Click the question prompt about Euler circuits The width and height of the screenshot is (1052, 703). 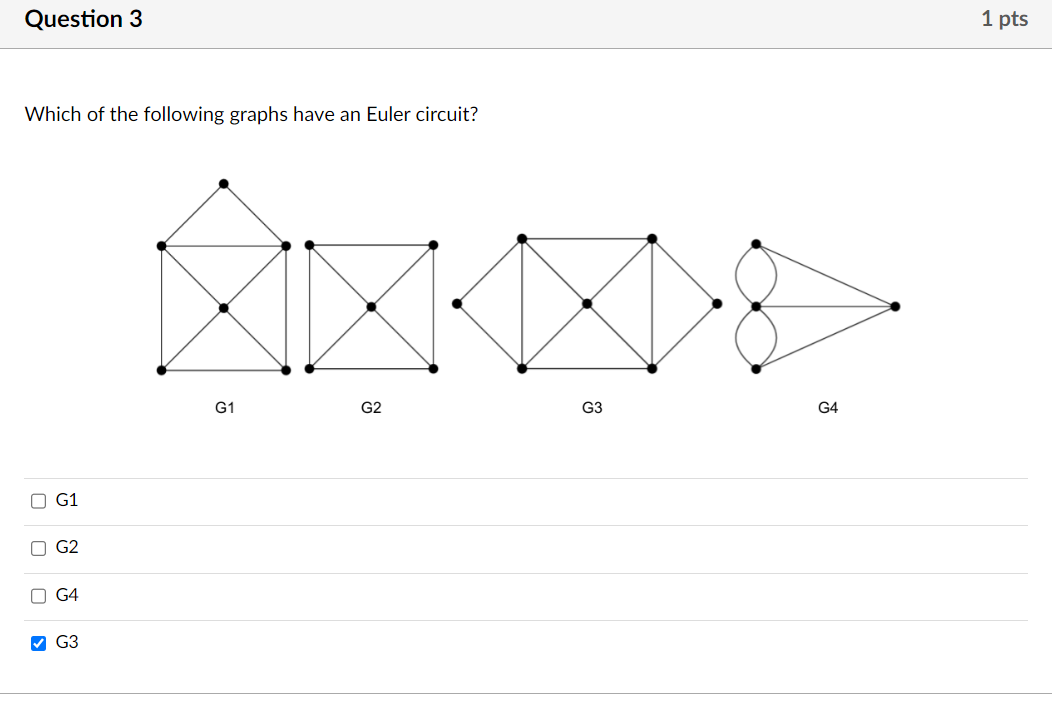251,114
